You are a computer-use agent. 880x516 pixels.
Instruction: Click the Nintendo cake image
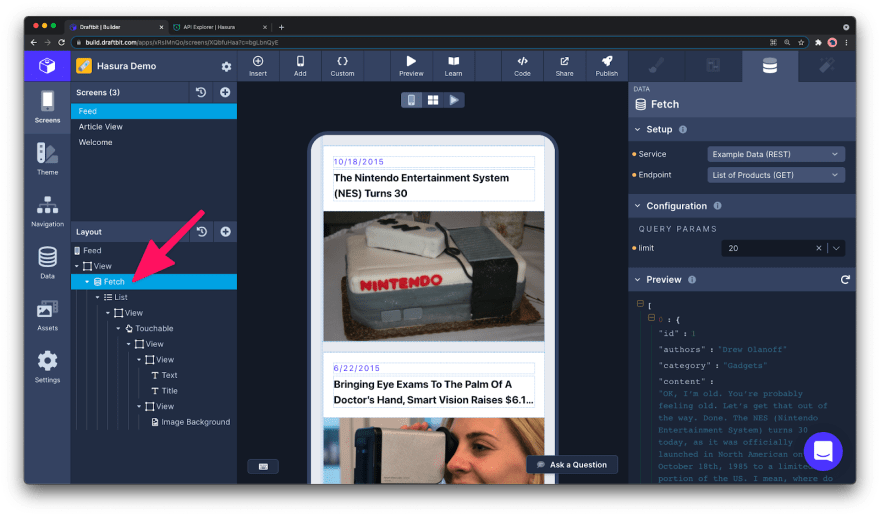[x=433, y=276]
